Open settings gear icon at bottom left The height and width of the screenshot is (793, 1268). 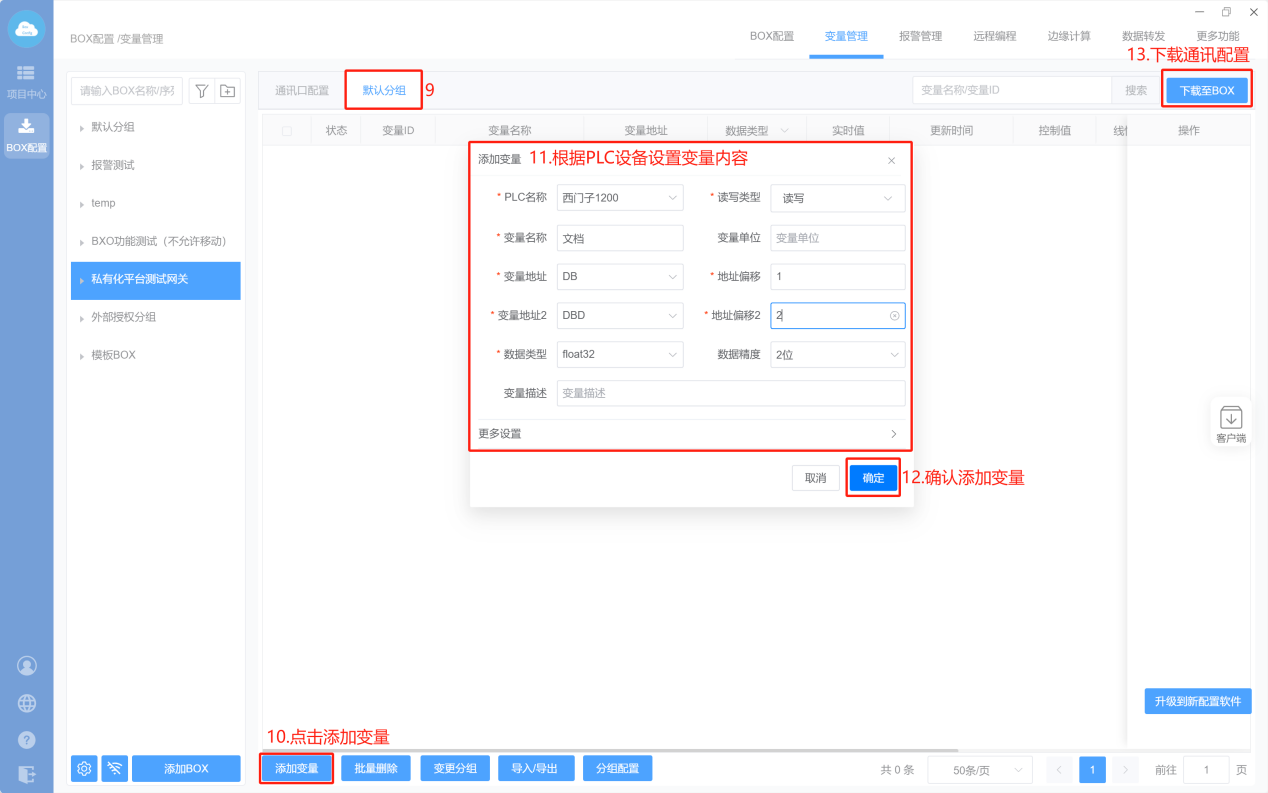pyautogui.click(x=85, y=768)
